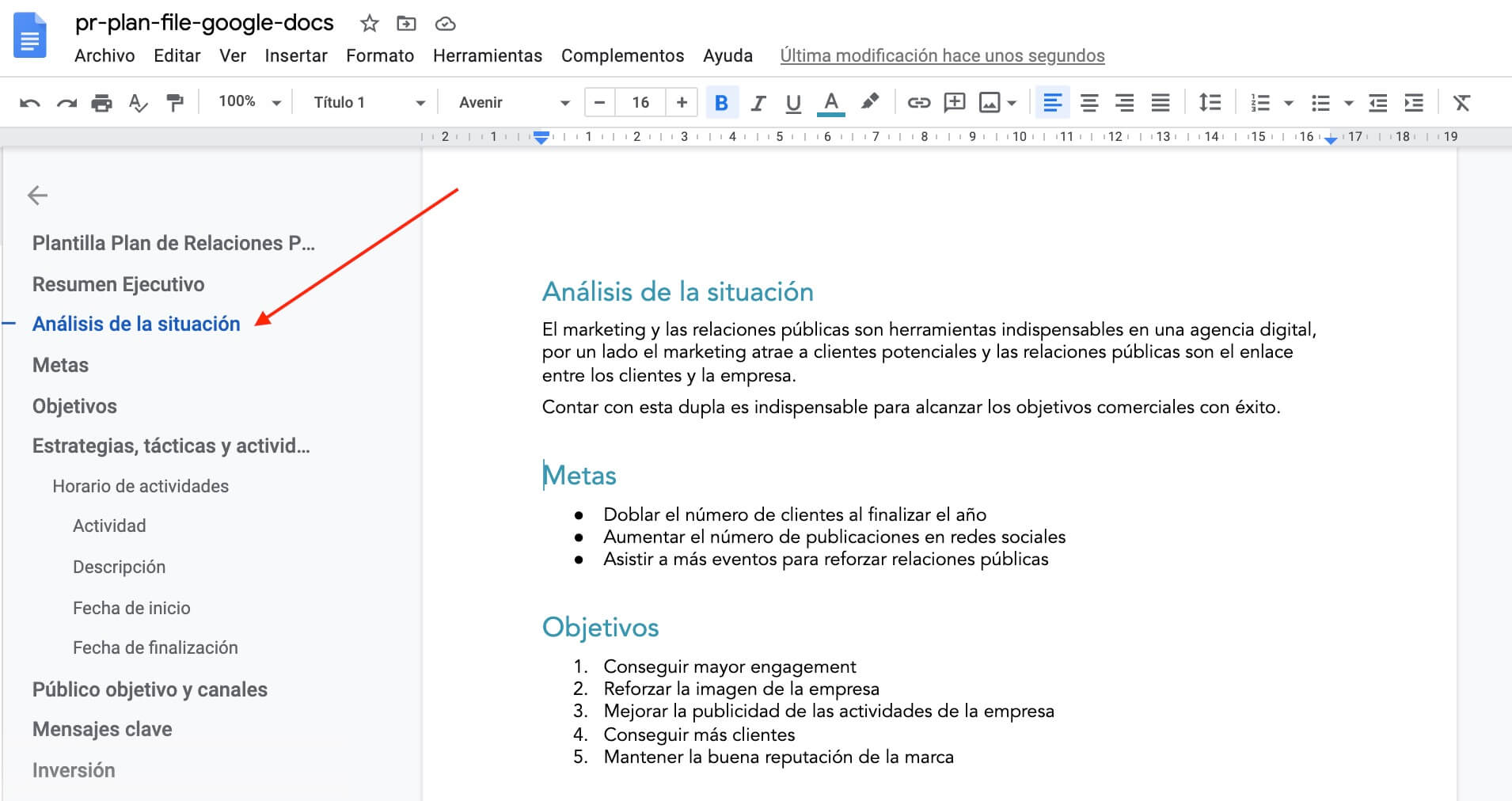Click the line spacing icon

1210,103
